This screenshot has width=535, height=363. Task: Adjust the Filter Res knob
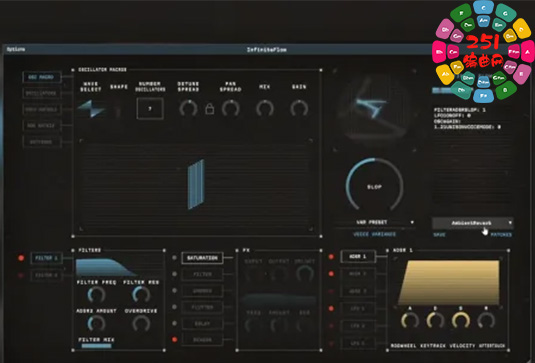click(x=141, y=295)
